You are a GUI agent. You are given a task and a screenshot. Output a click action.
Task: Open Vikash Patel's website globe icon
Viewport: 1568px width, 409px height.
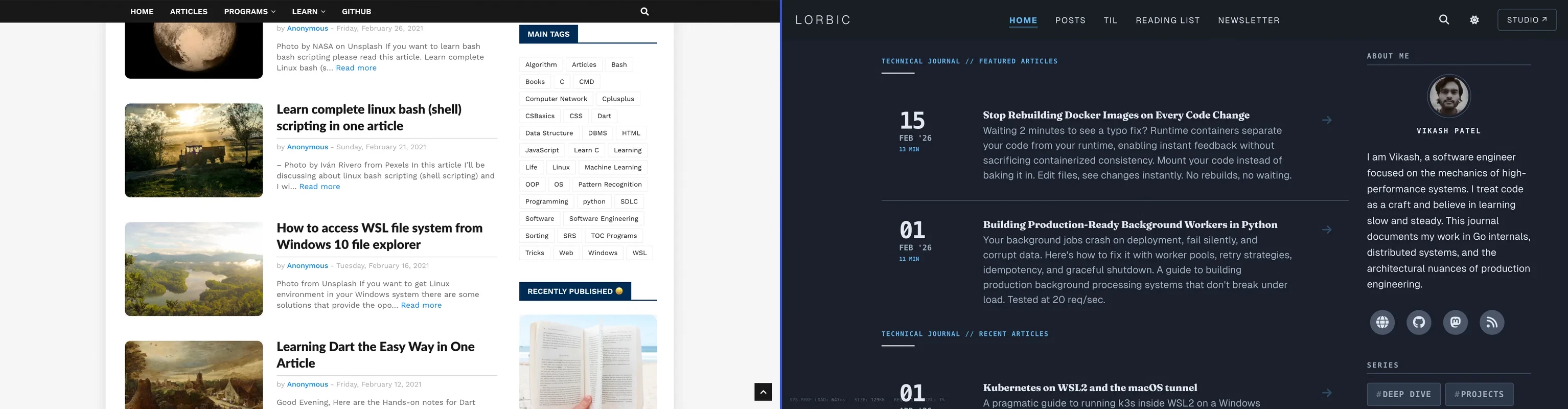tap(1382, 322)
